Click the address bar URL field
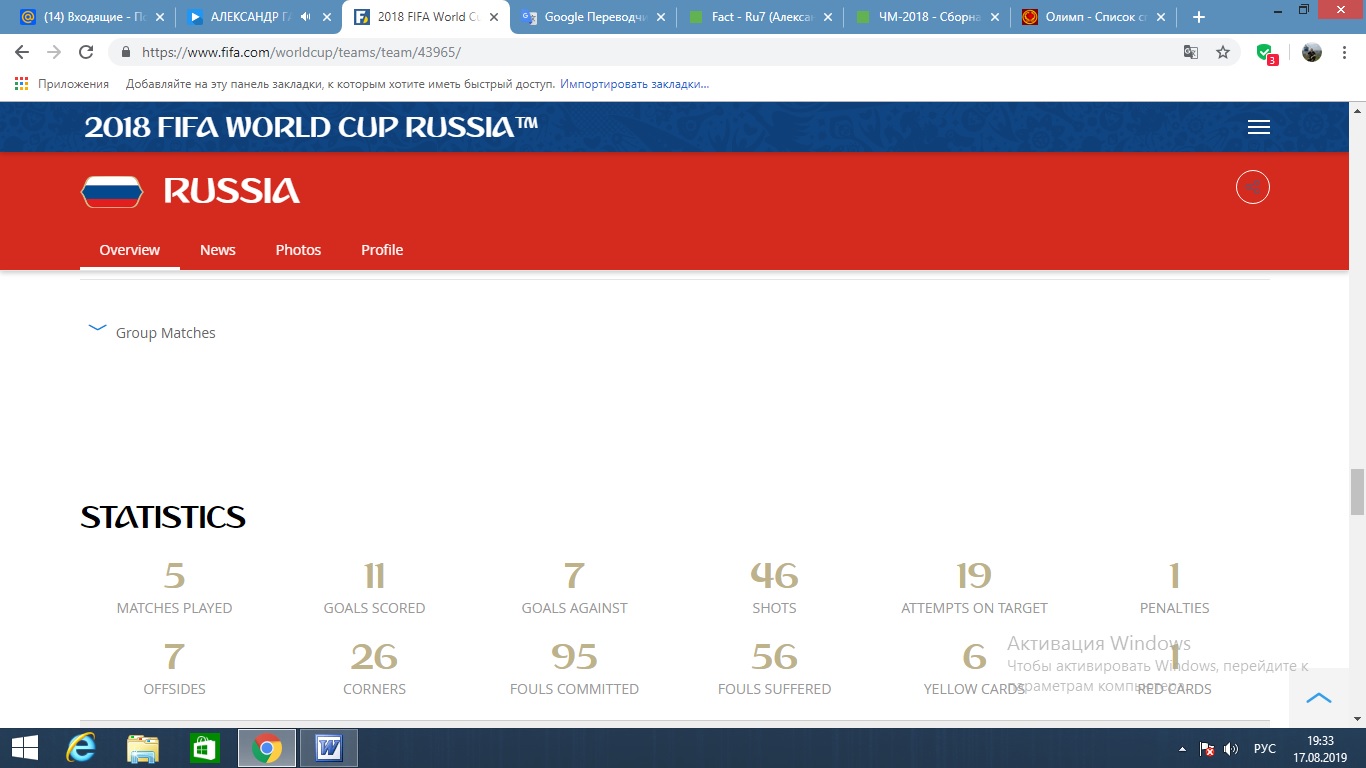 [x=650, y=52]
